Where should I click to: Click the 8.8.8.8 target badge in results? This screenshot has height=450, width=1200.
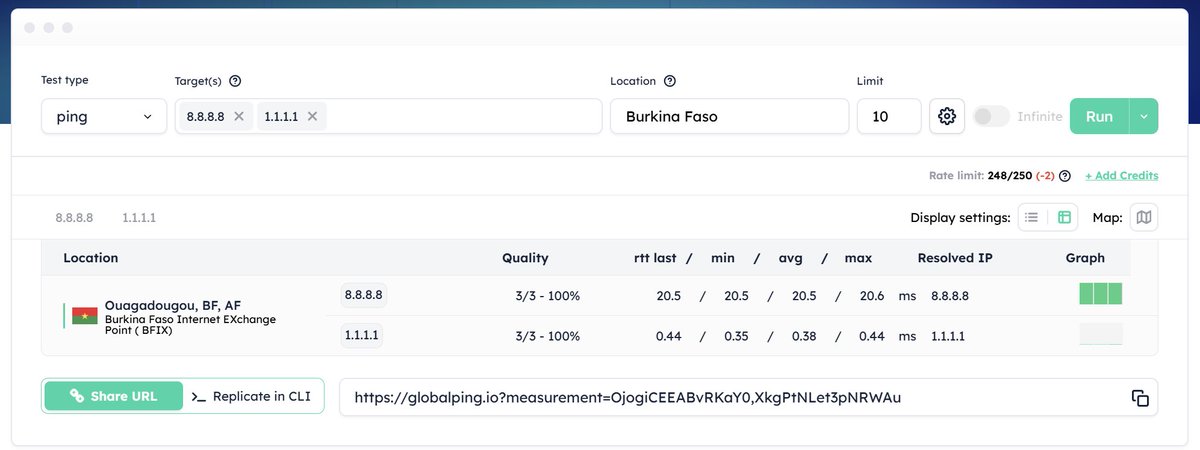point(363,295)
